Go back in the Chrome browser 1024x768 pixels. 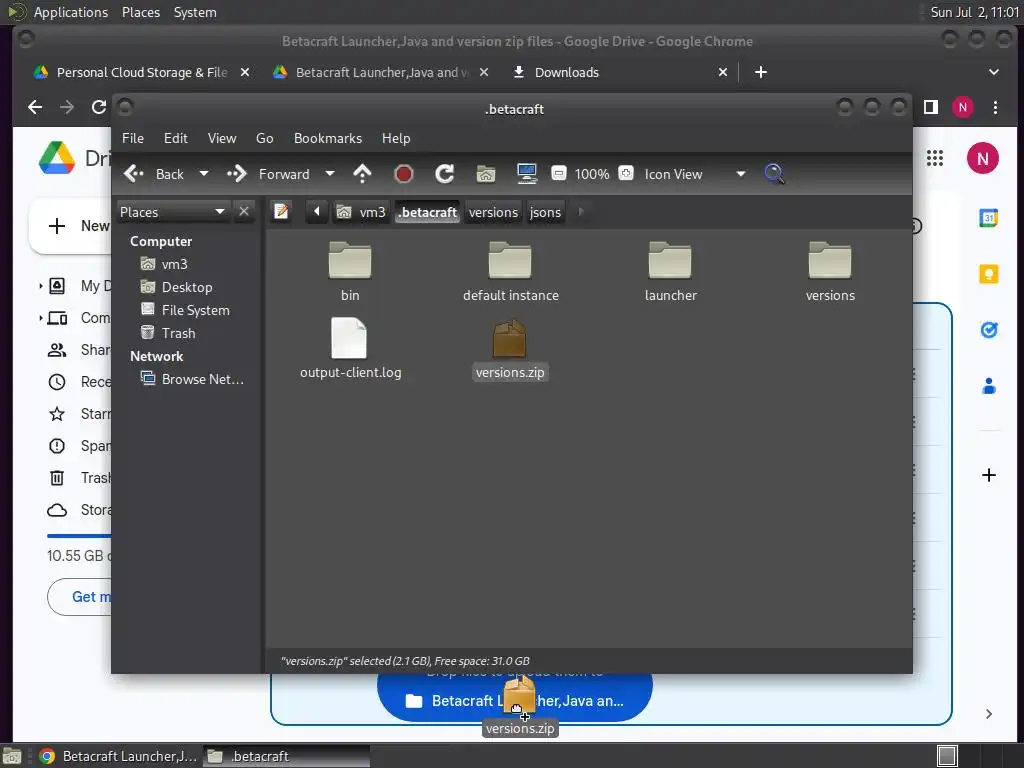pos(35,107)
